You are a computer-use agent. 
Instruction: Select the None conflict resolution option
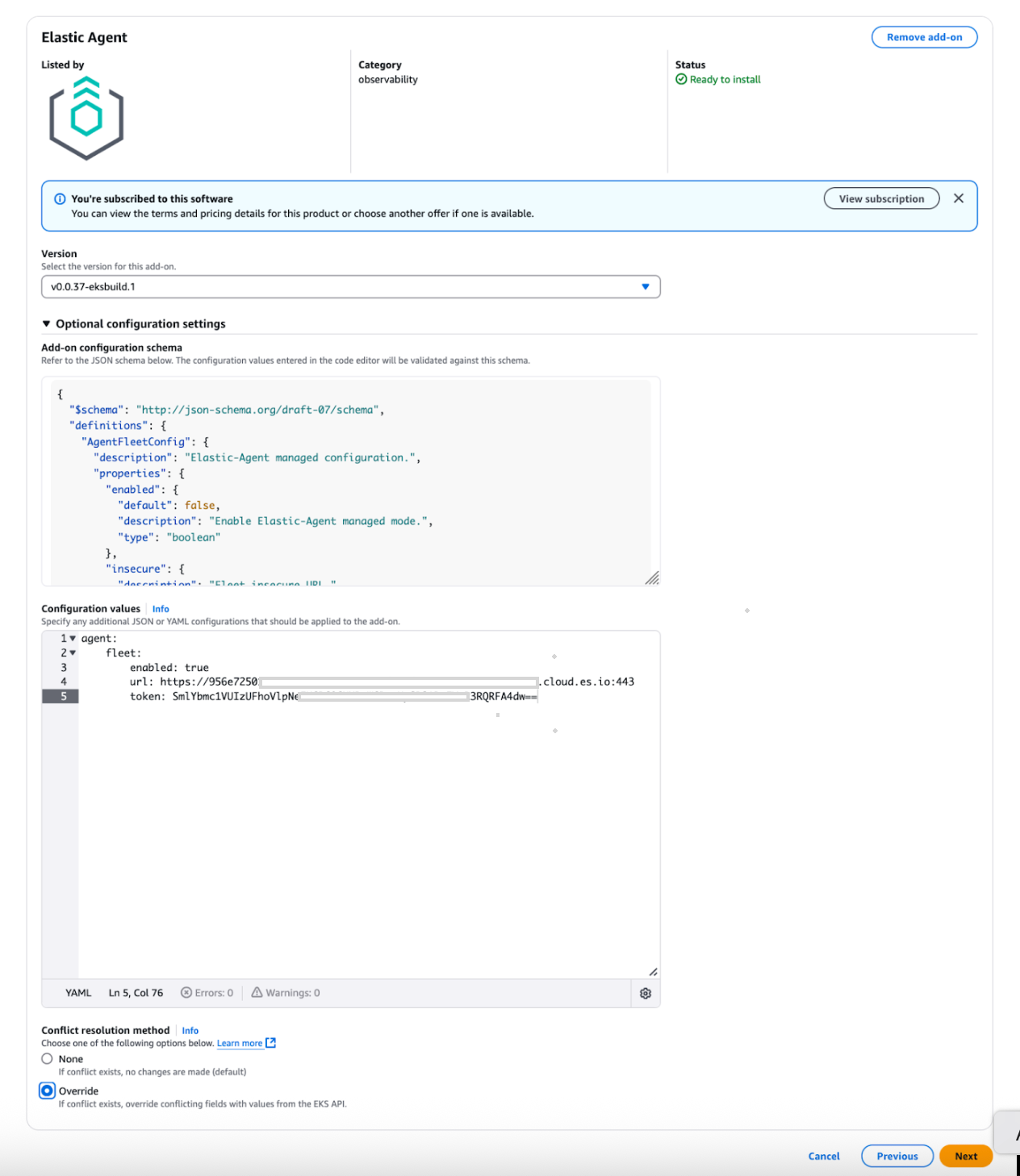coord(47,1059)
